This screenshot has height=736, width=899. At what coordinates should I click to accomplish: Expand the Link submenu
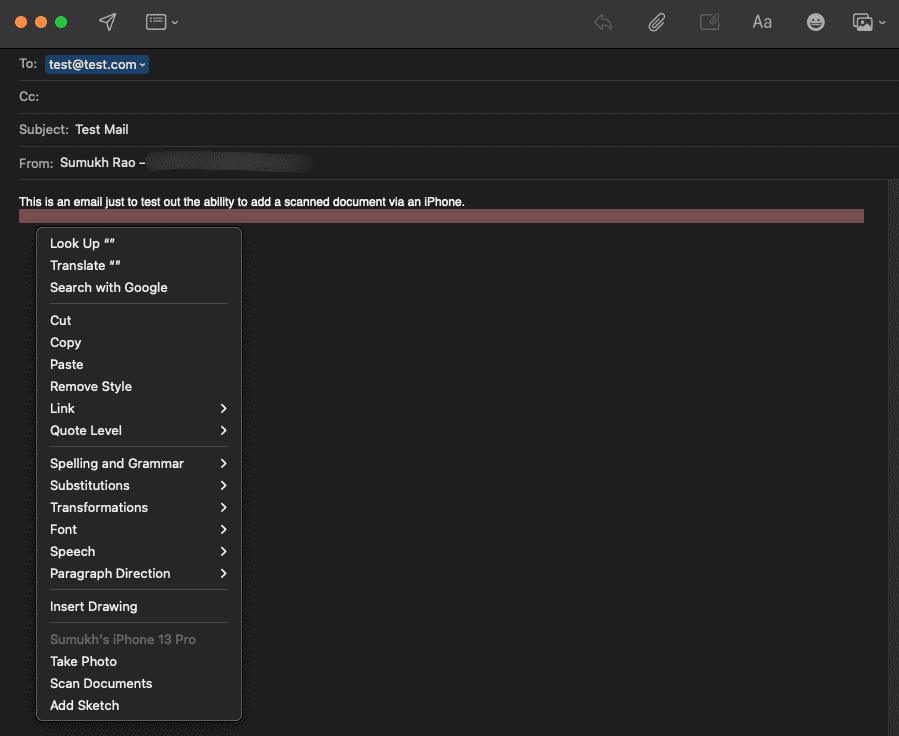(x=139, y=408)
